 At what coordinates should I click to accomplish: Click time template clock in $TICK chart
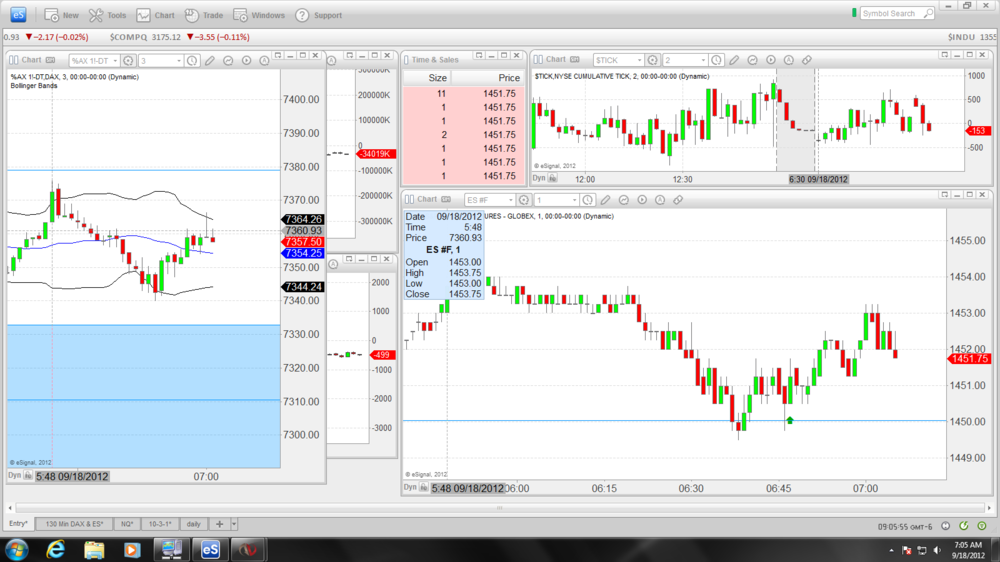tap(716, 60)
